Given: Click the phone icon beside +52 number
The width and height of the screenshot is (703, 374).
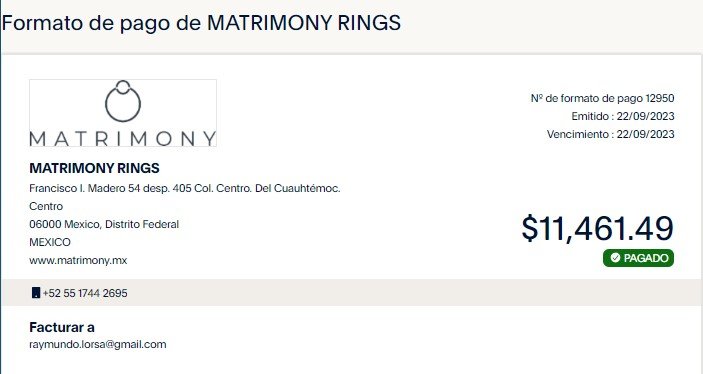Looking at the screenshot, I should tap(36, 293).
